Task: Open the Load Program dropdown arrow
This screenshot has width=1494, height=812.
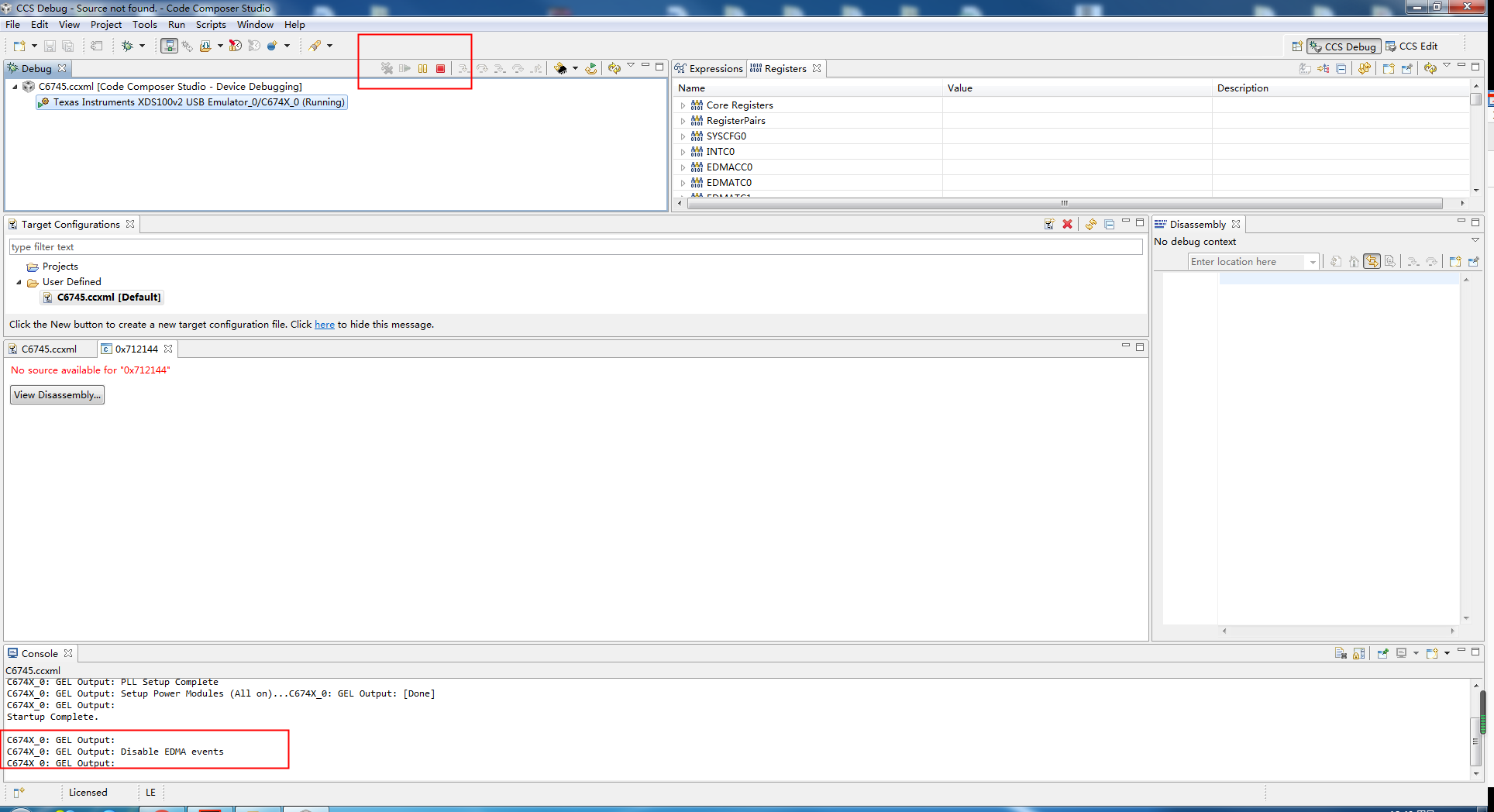Action: tap(220, 46)
